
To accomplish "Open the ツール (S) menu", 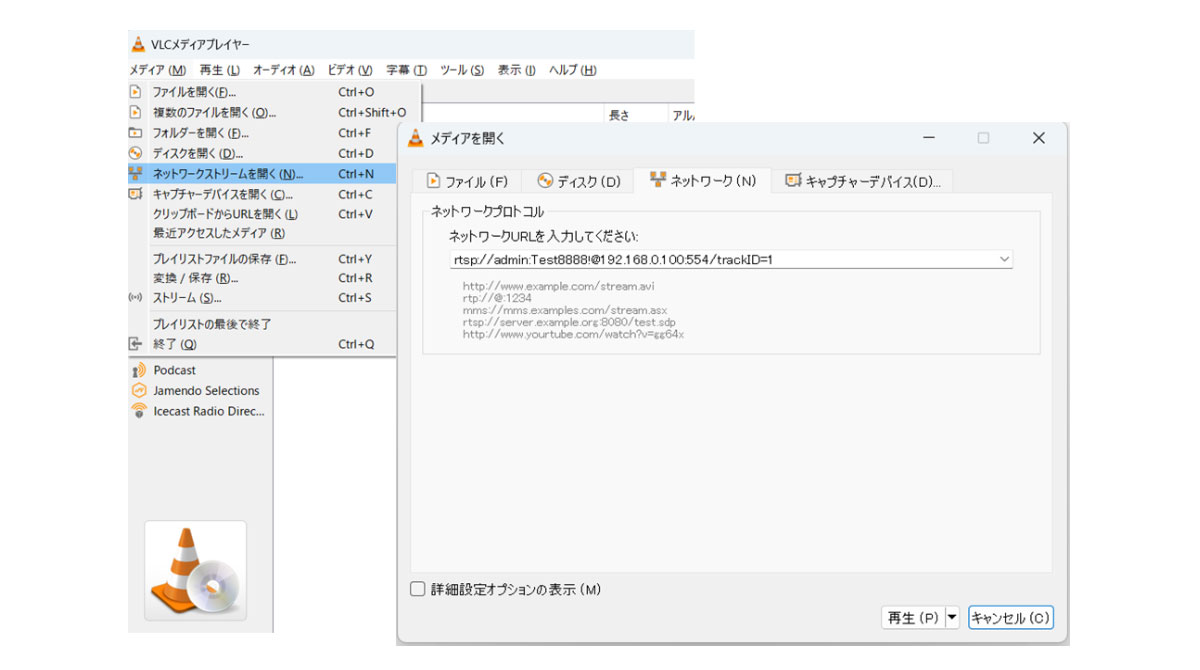I will click(462, 70).
